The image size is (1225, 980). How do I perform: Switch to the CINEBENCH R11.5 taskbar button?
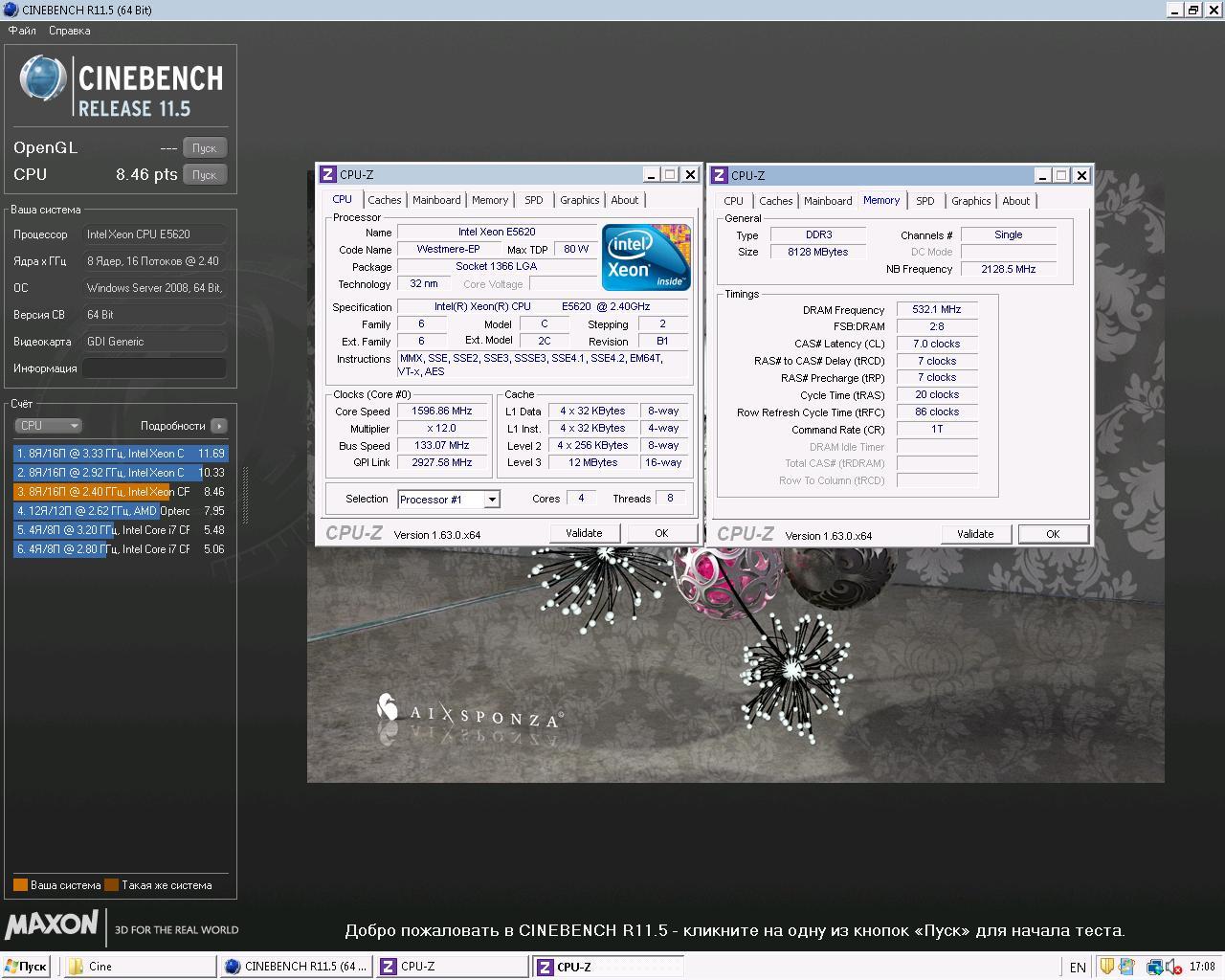[296, 967]
